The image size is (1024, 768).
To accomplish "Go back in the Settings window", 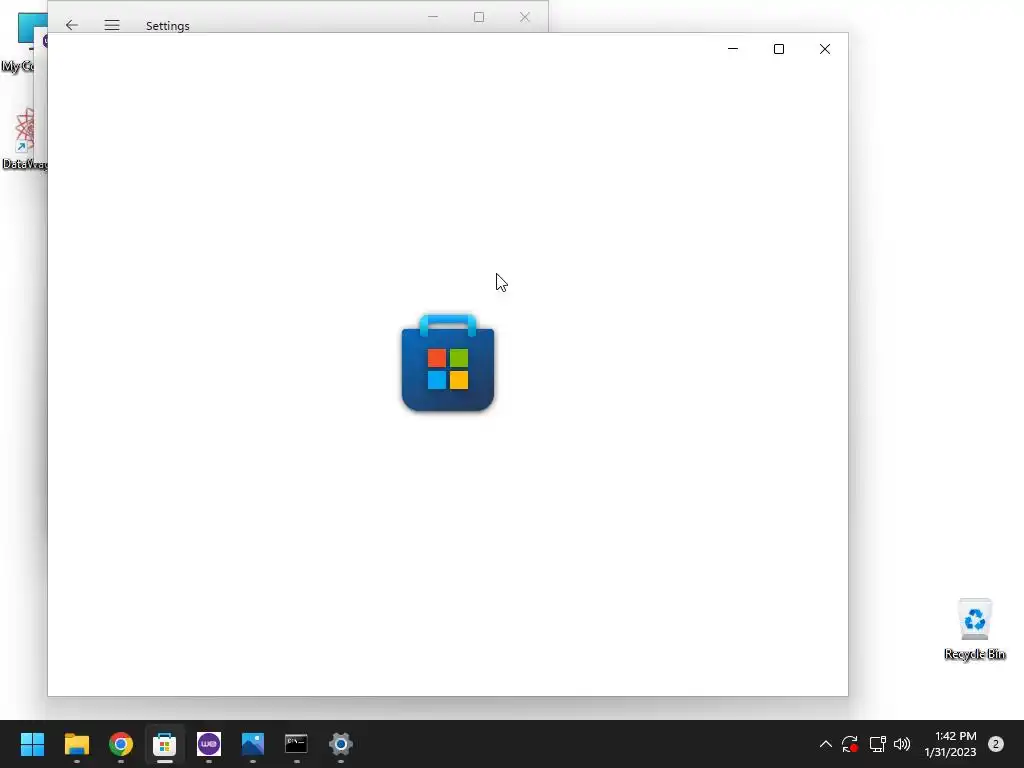I will (72, 25).
